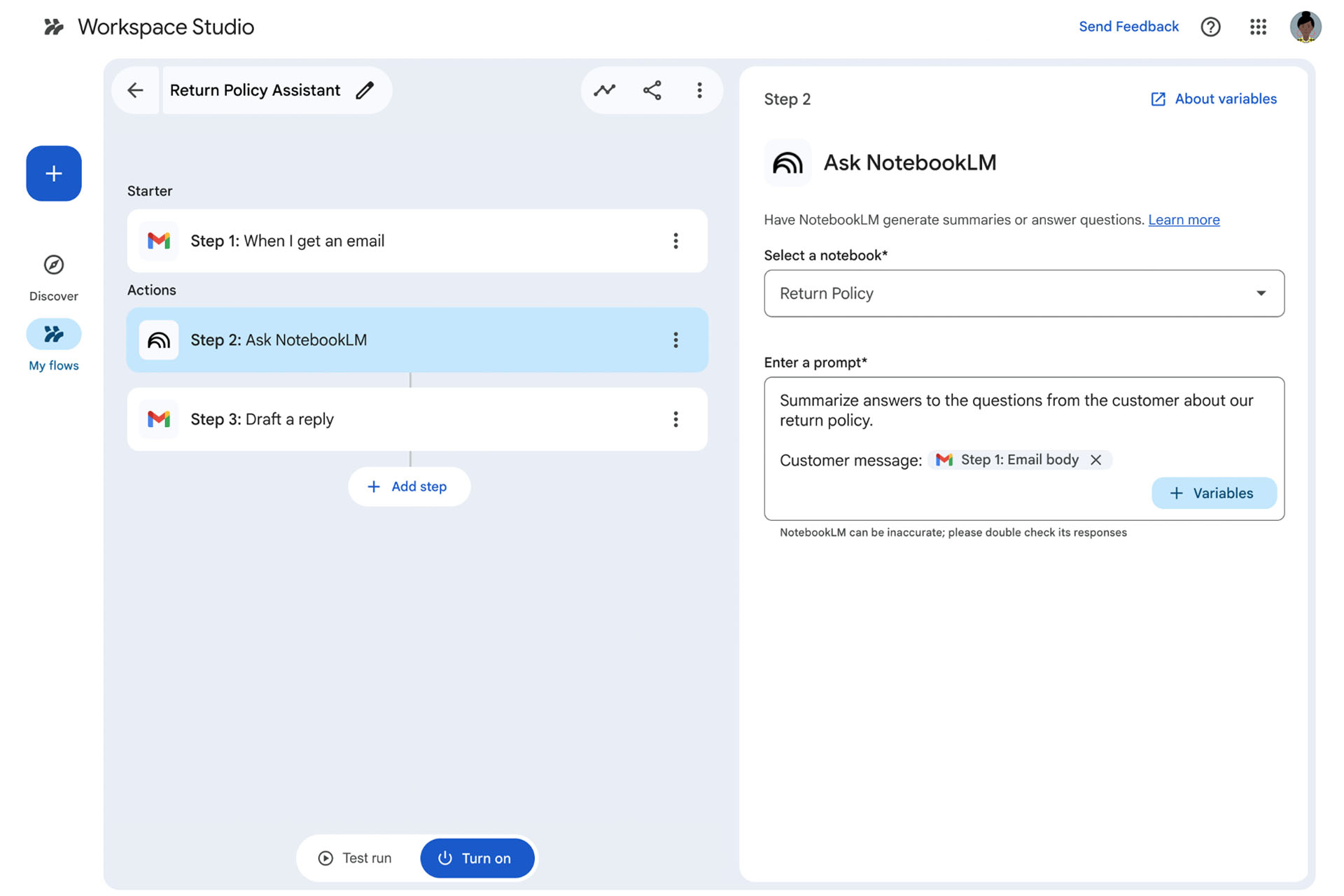
Task: Go to My flows
Action: click(54, 346)
